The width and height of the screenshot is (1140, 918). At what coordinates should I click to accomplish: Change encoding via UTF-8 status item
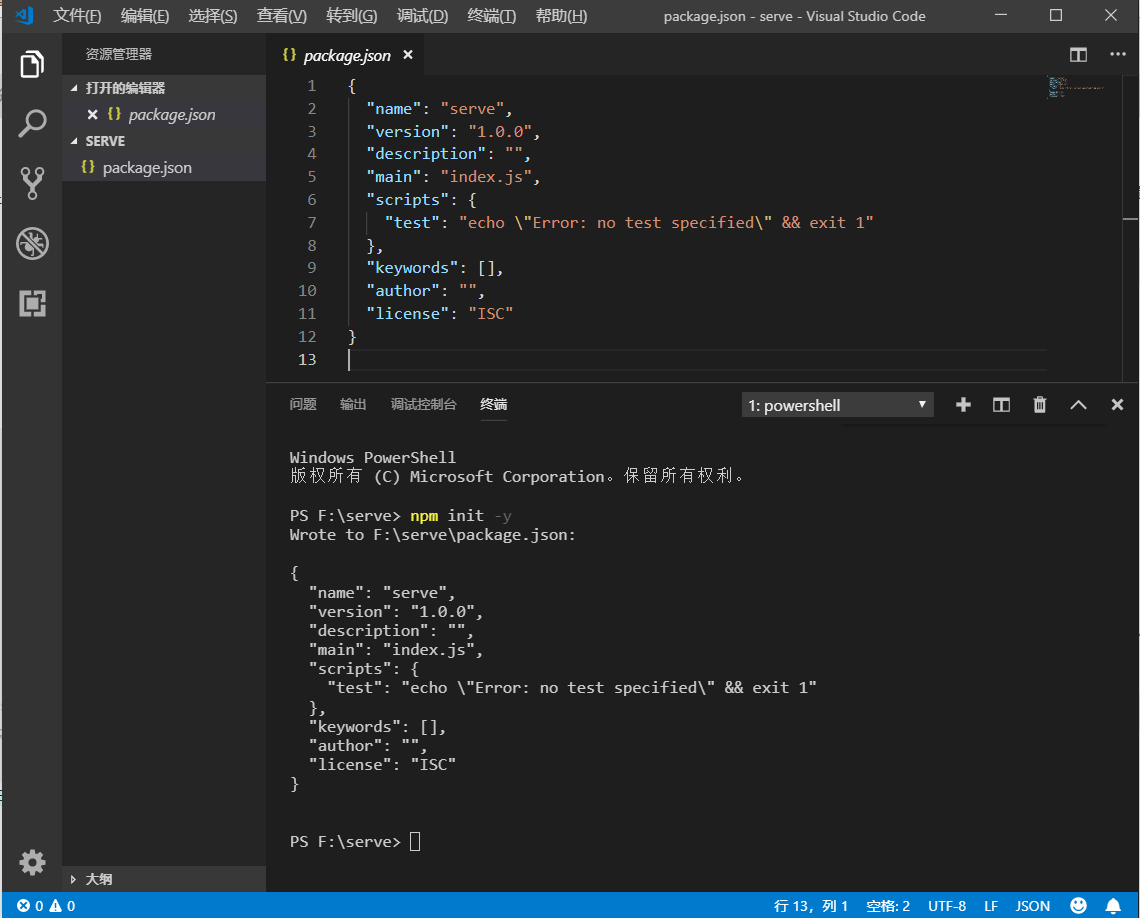(947, 906)
